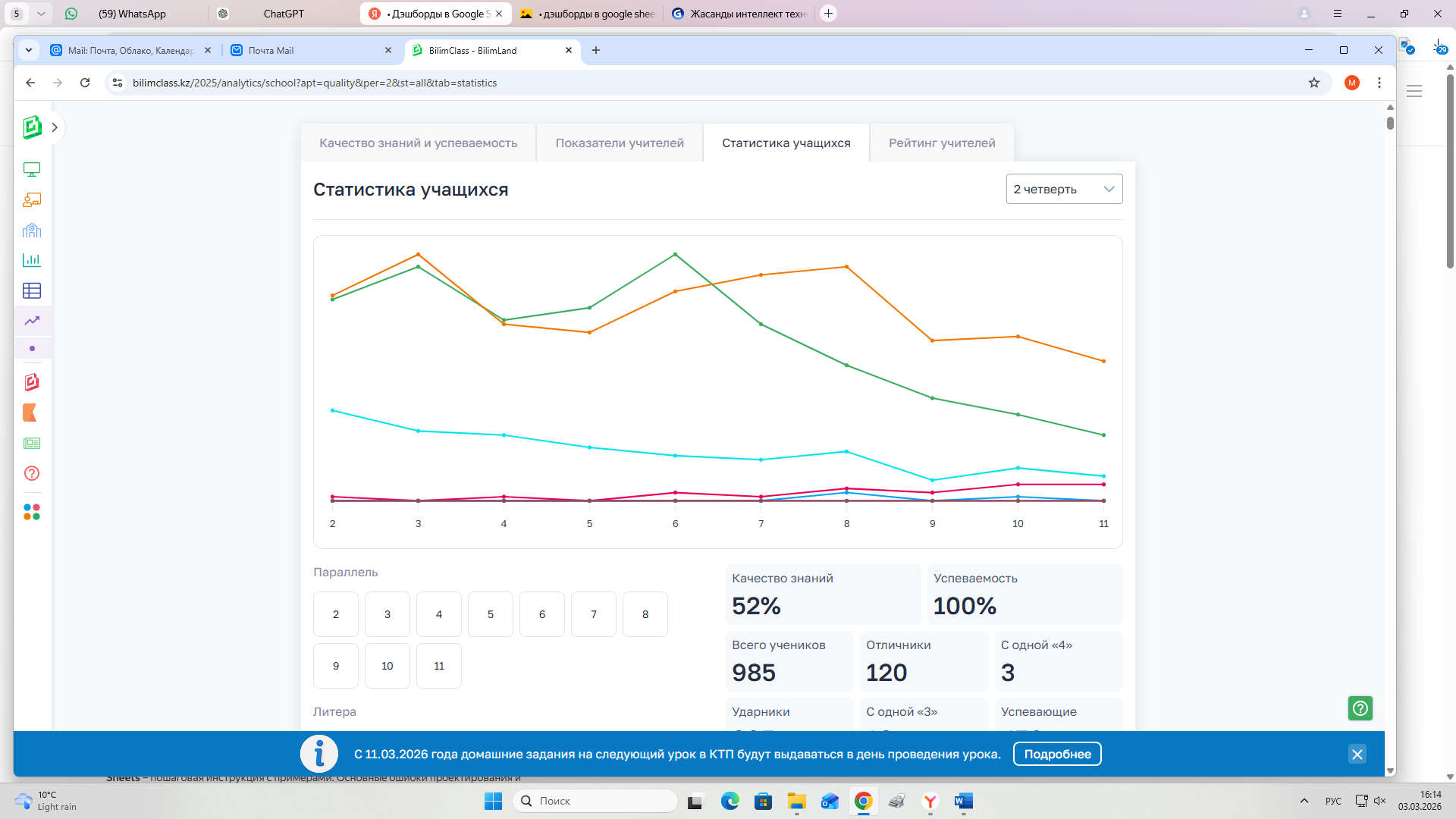Screen dimensions: 1456x819
Task: Click the teacher-at-board sidebar icon
Action: click(32, 199)
